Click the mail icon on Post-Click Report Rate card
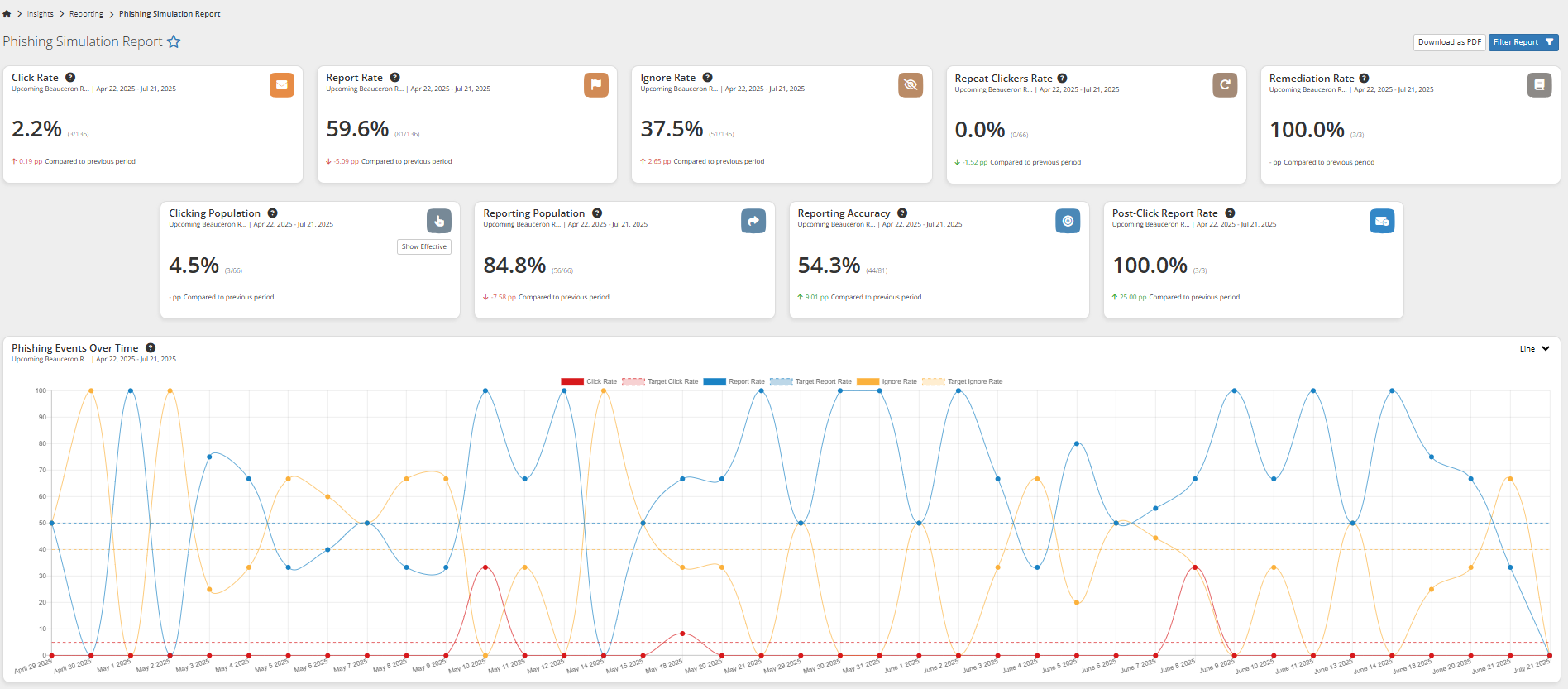 coord(1382,221)
